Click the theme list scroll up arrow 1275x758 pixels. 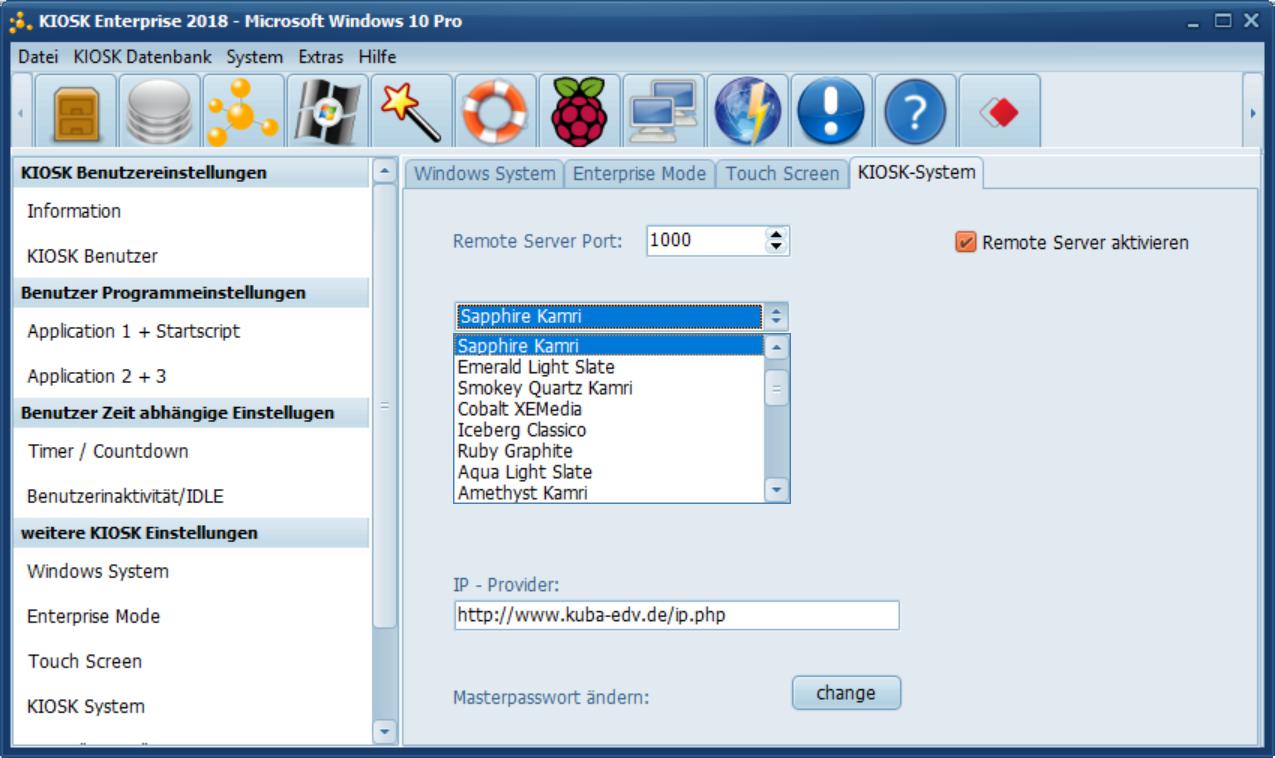click(x=777, y=347)
